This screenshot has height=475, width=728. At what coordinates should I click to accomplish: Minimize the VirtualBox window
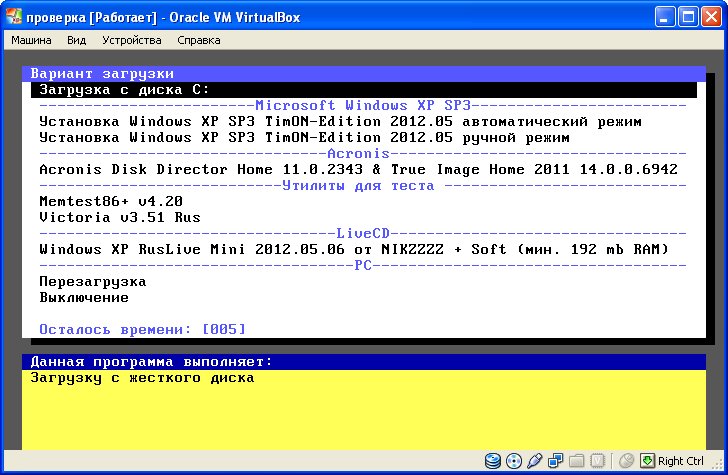pyautogui.click(x=665, y=17)
